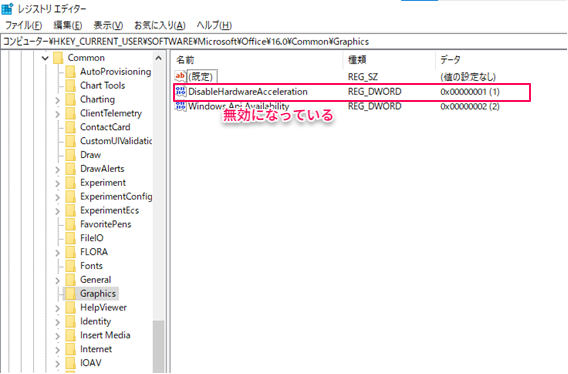This screenshot has width=568, height=374.
Task: Select the Graphics tree item label
Action: coord(98,294)
